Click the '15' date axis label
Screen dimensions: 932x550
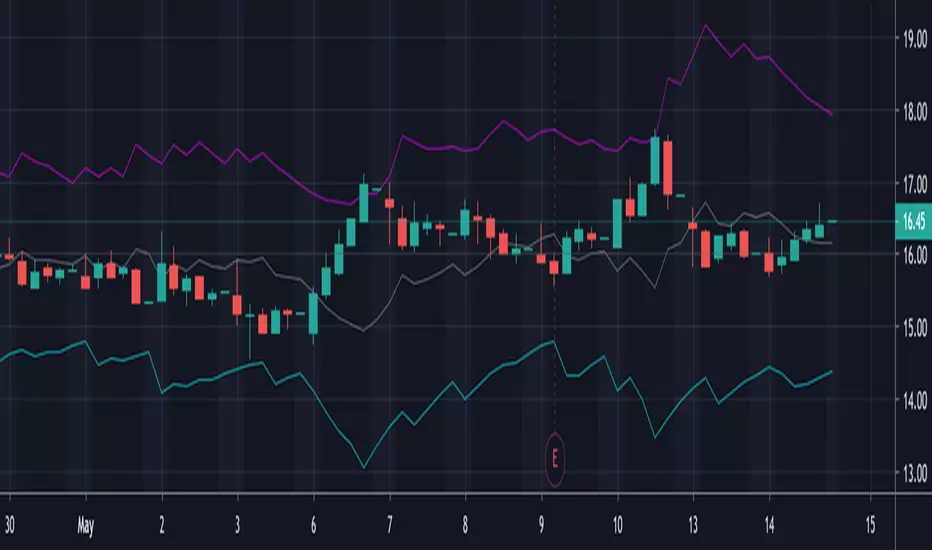870,525
